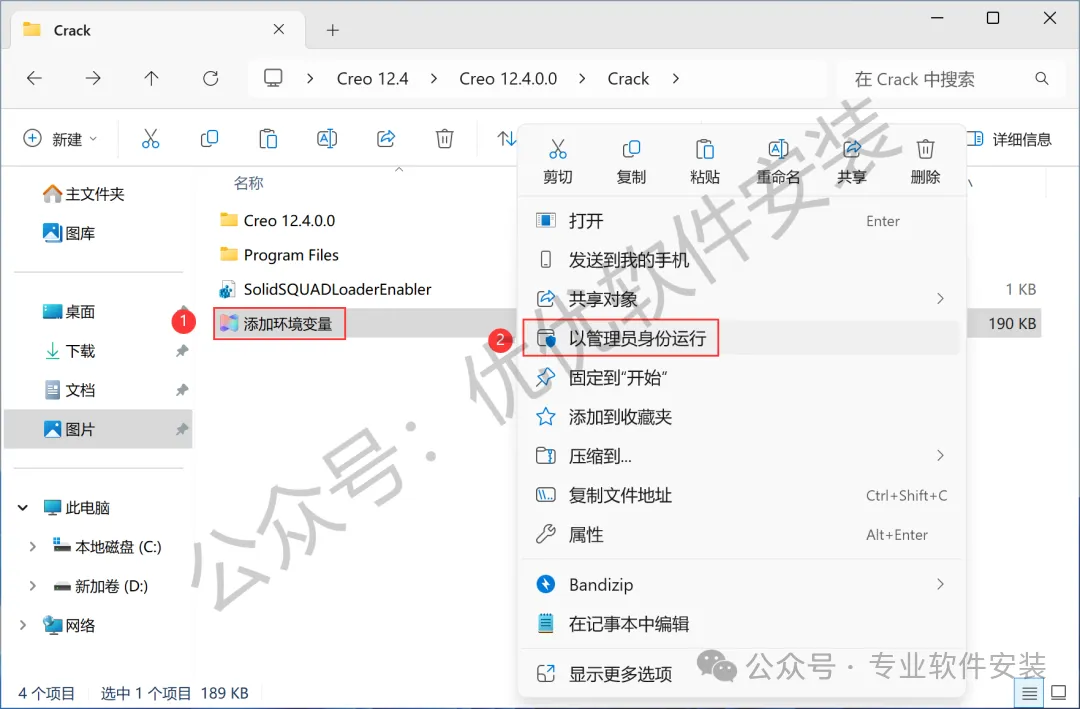Choose 固定到"开始" from context menu
The height and width of the screenshot is (709, 1080).
pos(740,378)
